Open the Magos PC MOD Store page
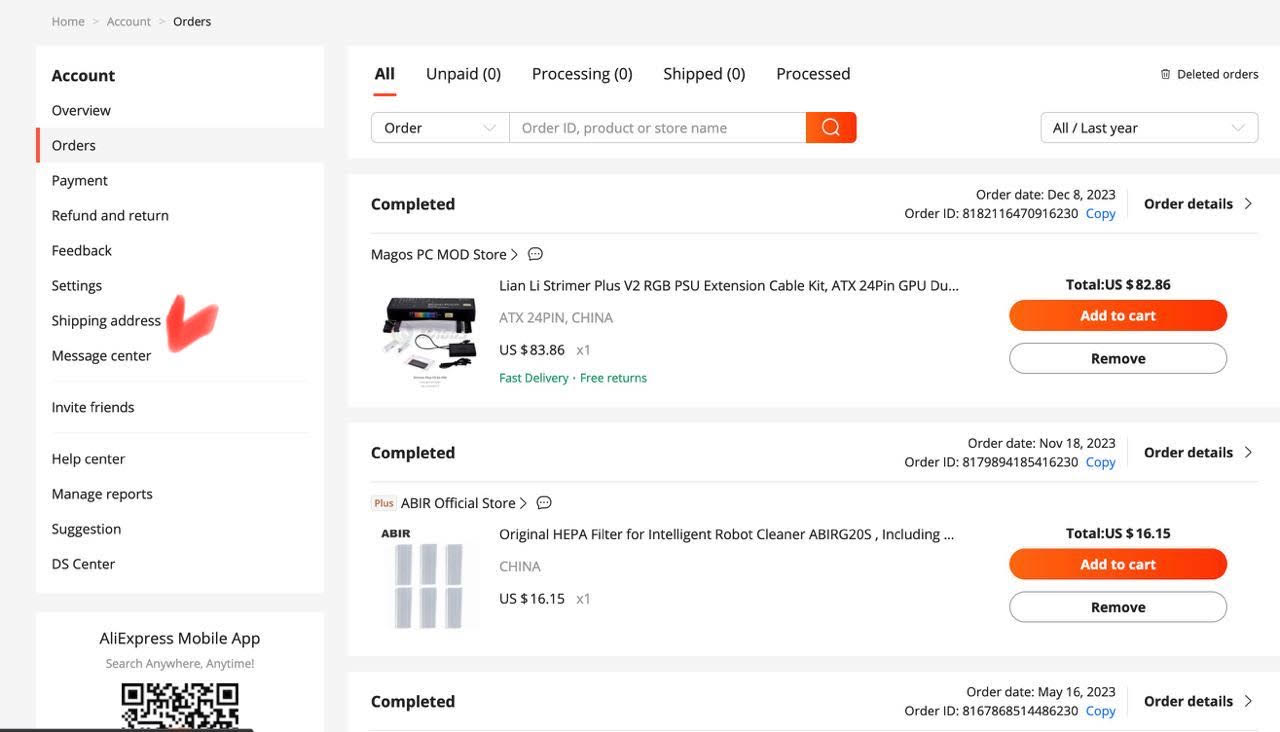Image resolution: width=1280 pixels, height=732 pixels. [438, 254]
